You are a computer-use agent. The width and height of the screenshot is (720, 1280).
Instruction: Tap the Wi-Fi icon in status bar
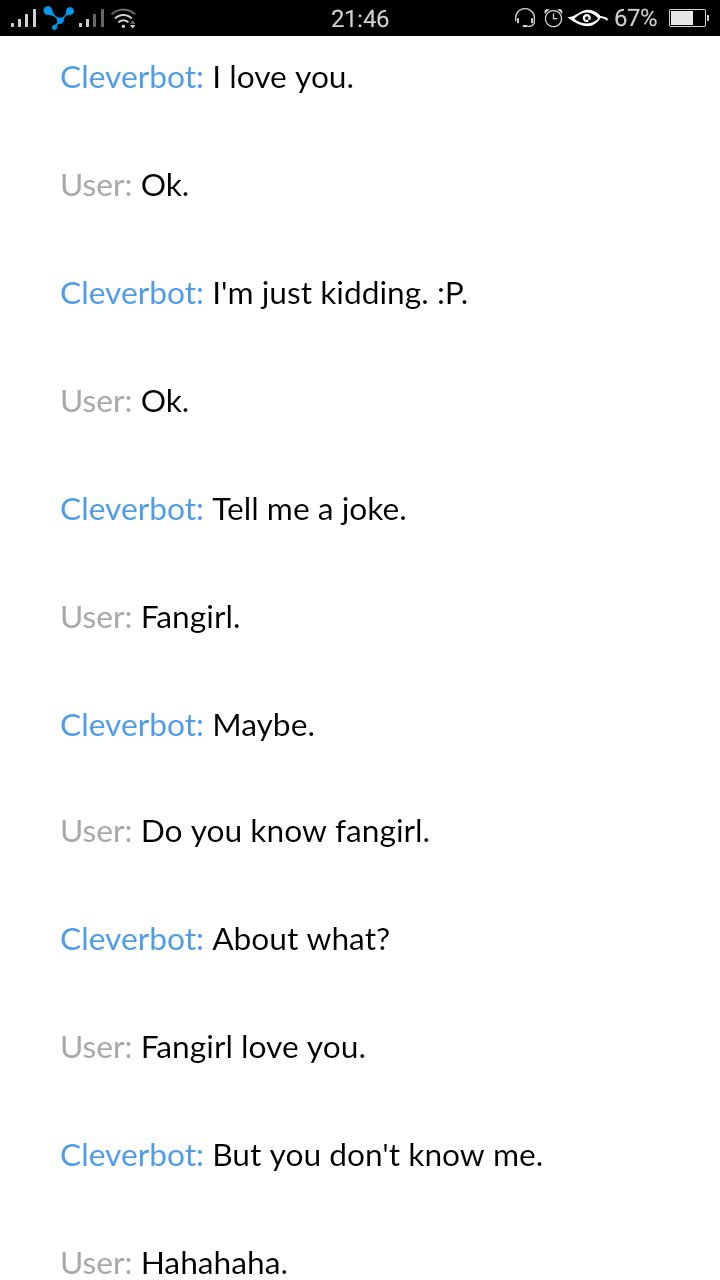124,18
